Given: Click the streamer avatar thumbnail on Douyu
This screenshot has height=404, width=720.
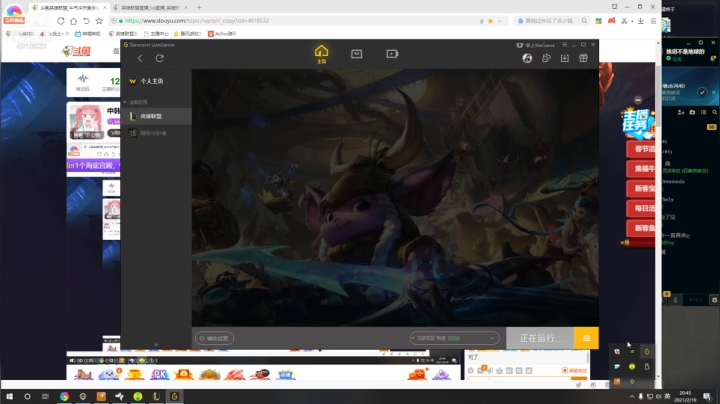Looking at the screenshot, I should 86,121.
